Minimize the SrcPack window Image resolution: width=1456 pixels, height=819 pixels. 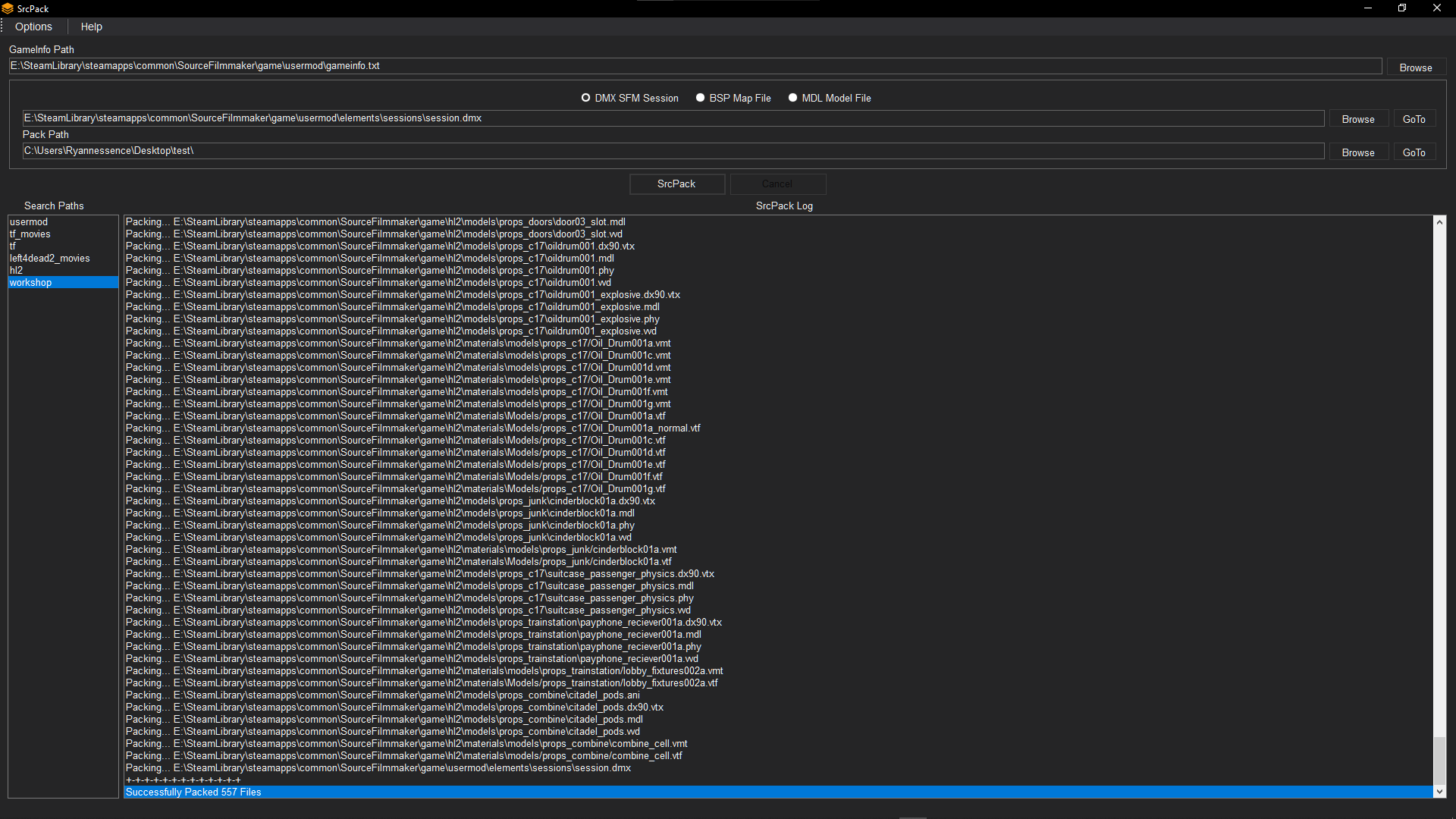tap(1368, 8)
